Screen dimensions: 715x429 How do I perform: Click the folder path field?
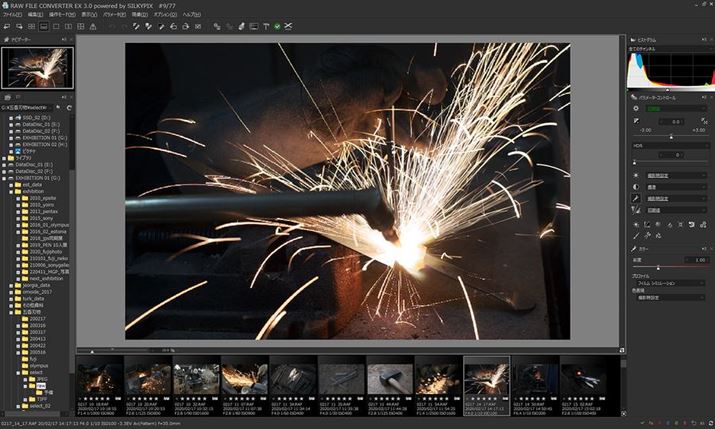26,108
